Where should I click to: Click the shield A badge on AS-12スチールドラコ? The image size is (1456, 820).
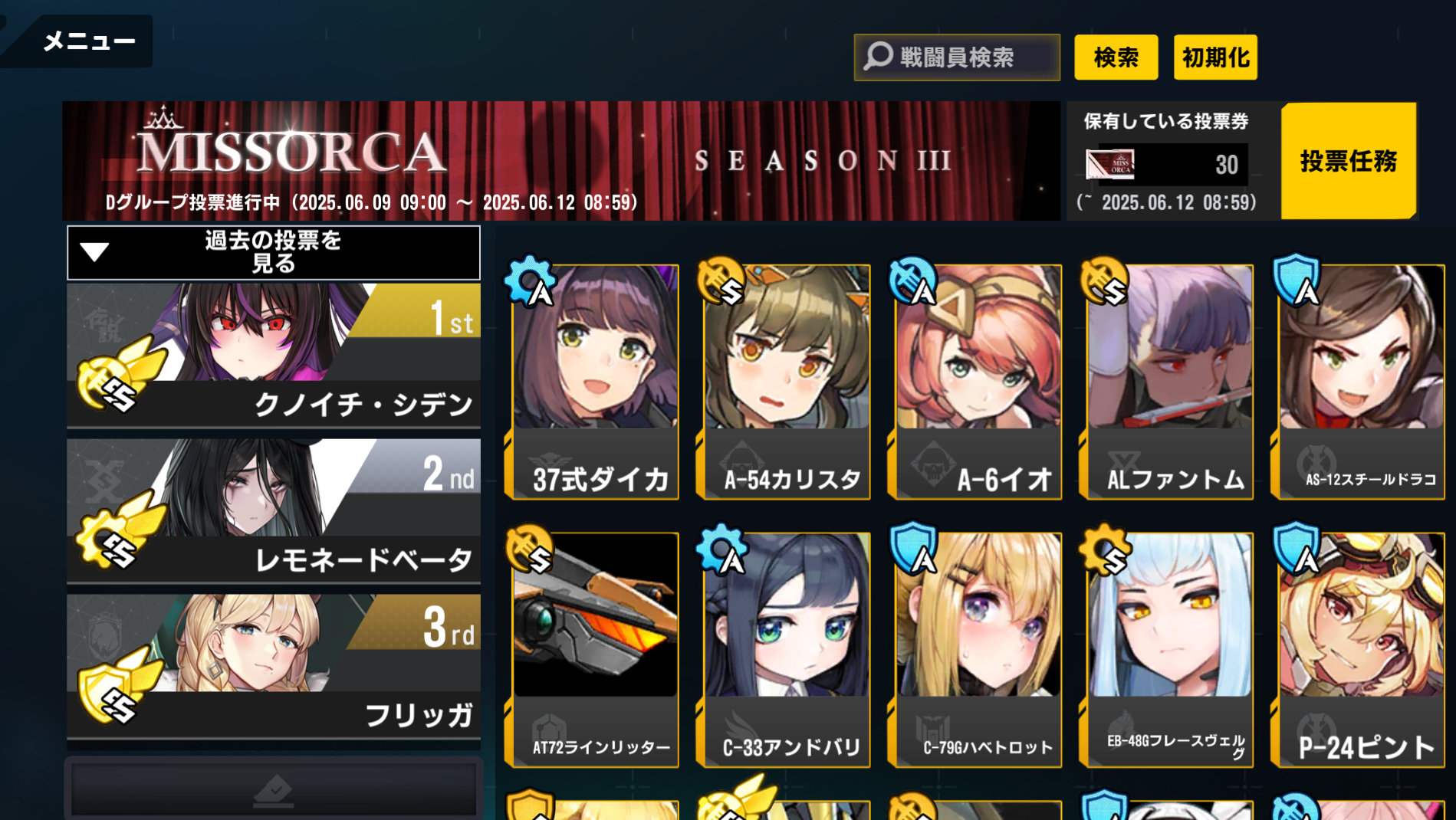(1297, 280)
